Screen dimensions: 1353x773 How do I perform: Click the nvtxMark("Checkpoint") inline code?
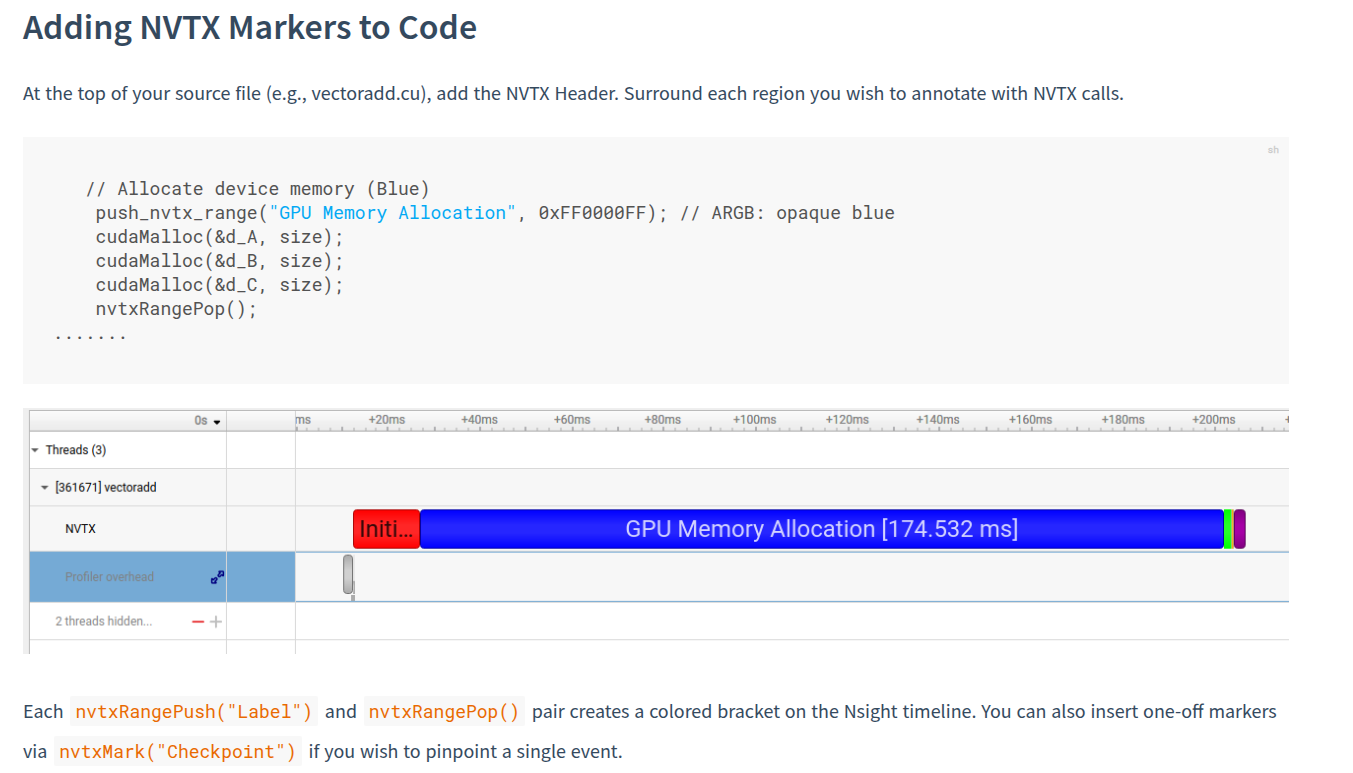178,752
